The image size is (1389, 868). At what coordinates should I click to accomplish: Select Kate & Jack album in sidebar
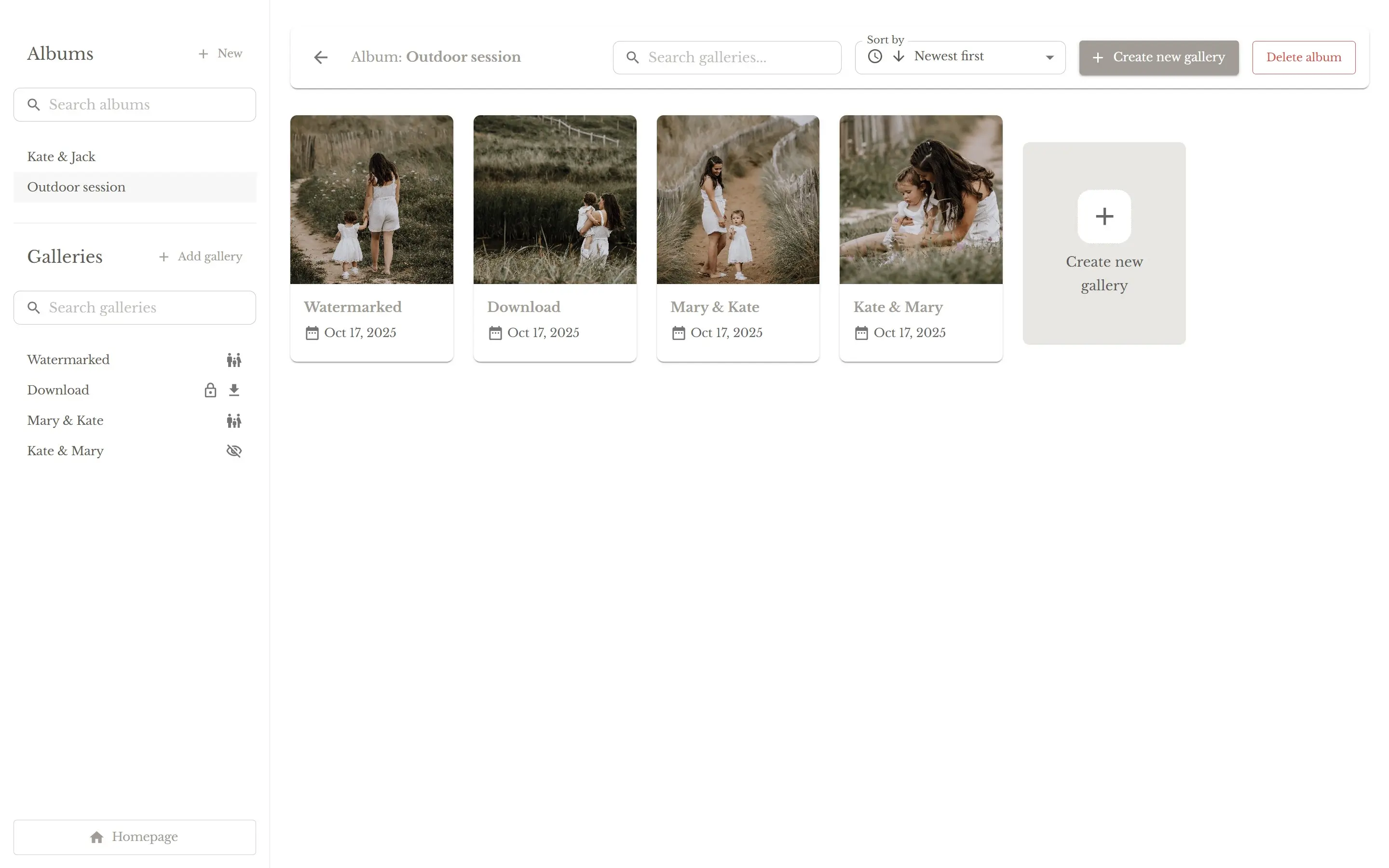pos(61,157)
